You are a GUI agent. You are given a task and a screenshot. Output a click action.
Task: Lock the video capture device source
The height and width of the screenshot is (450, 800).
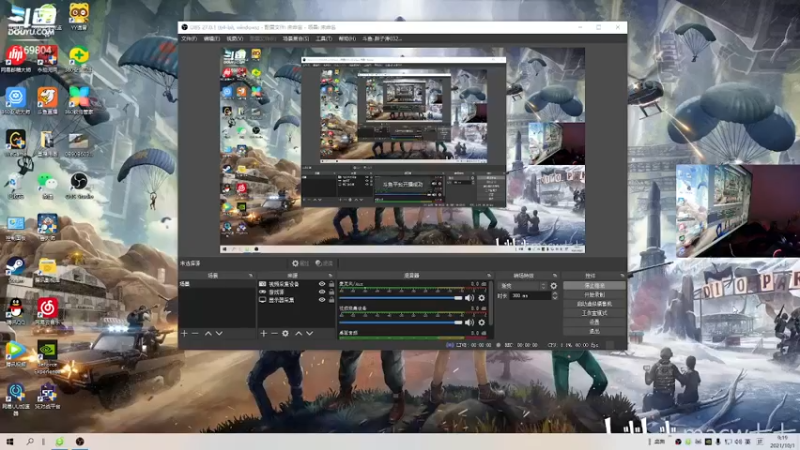[332, 284]
